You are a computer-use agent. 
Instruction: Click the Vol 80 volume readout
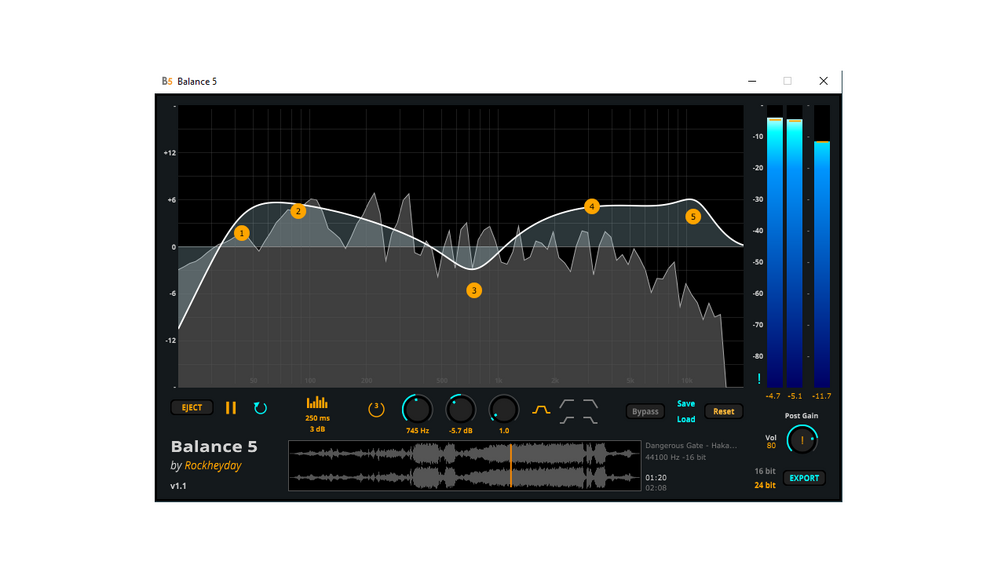[771, 441]
